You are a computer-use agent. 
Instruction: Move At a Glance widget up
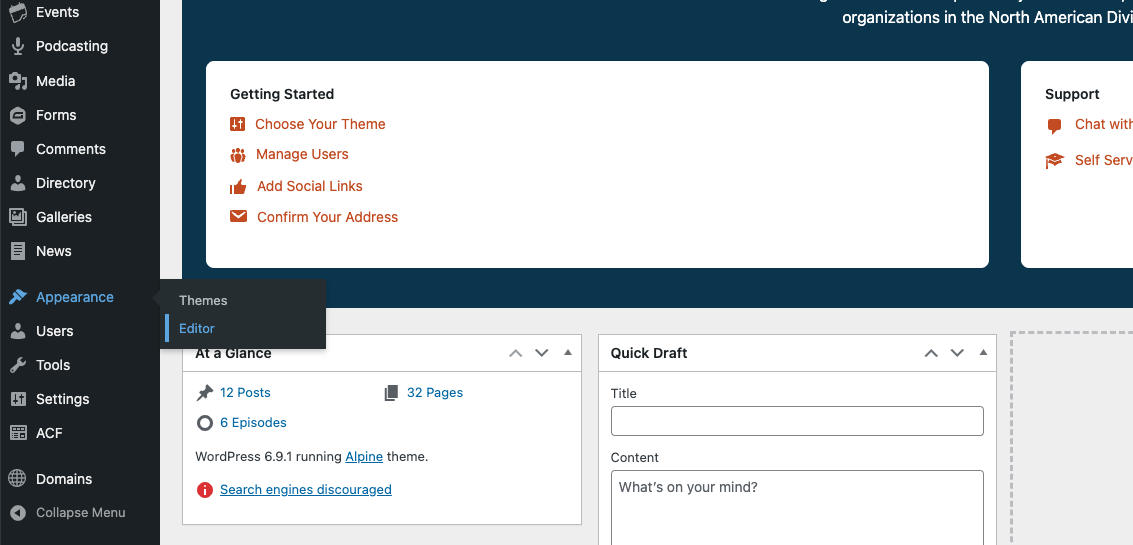tap(515, 353)
